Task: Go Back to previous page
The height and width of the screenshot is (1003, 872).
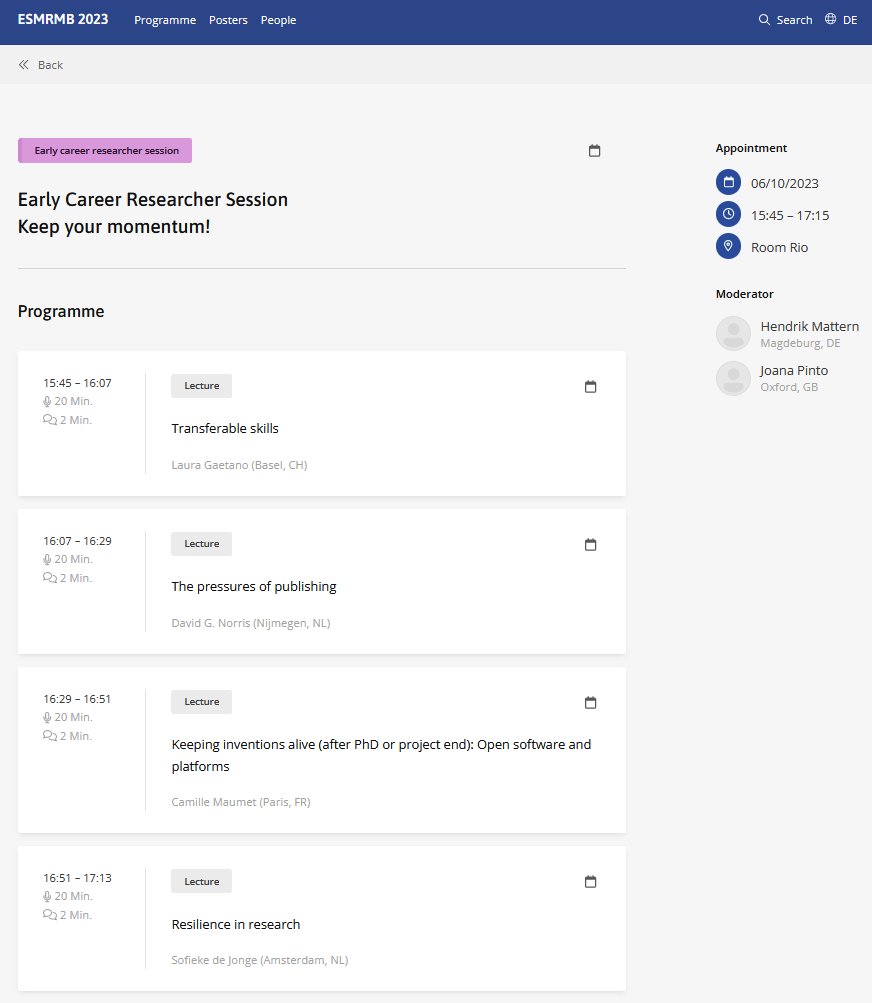Action: pos(51,65)
